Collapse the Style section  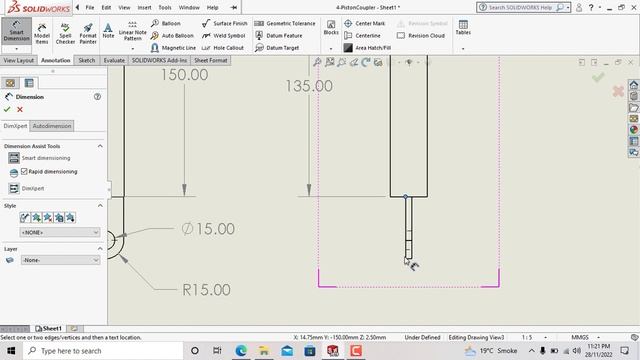(x=100, y=206)
